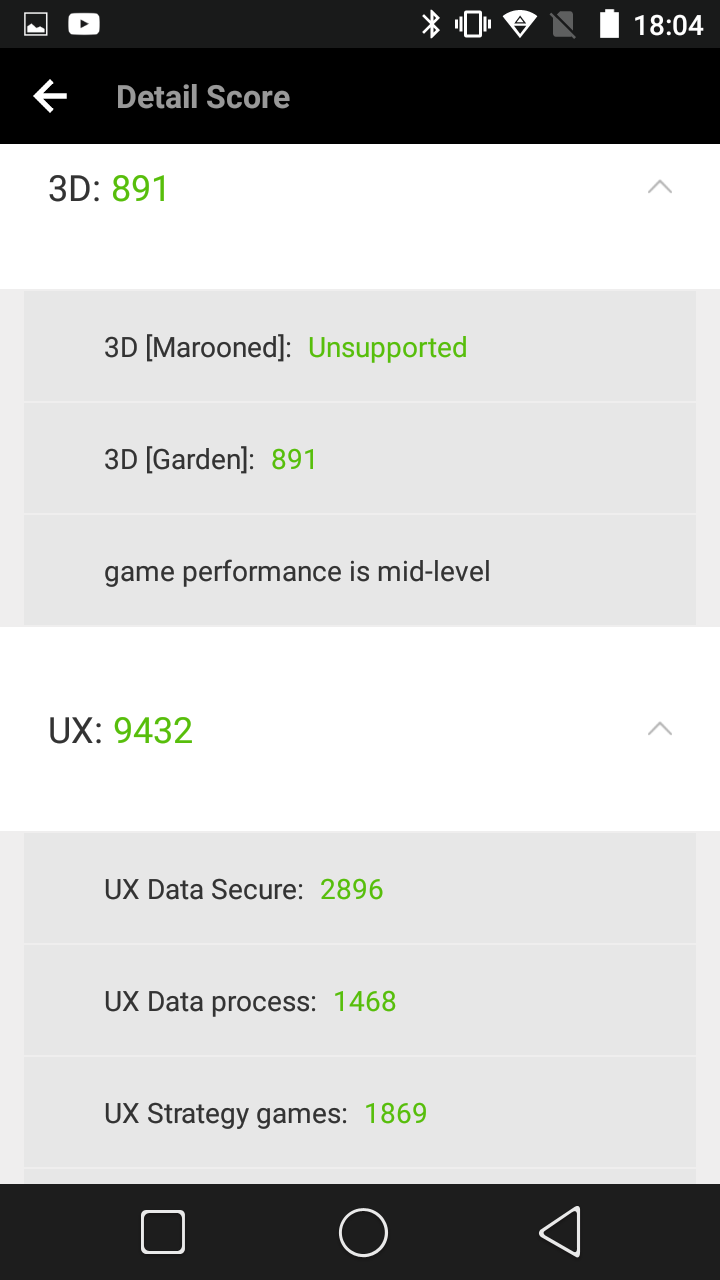Tap the game performance is mid-level row
The width and height of the screenshot is (720, 1280).
(360, 571)
